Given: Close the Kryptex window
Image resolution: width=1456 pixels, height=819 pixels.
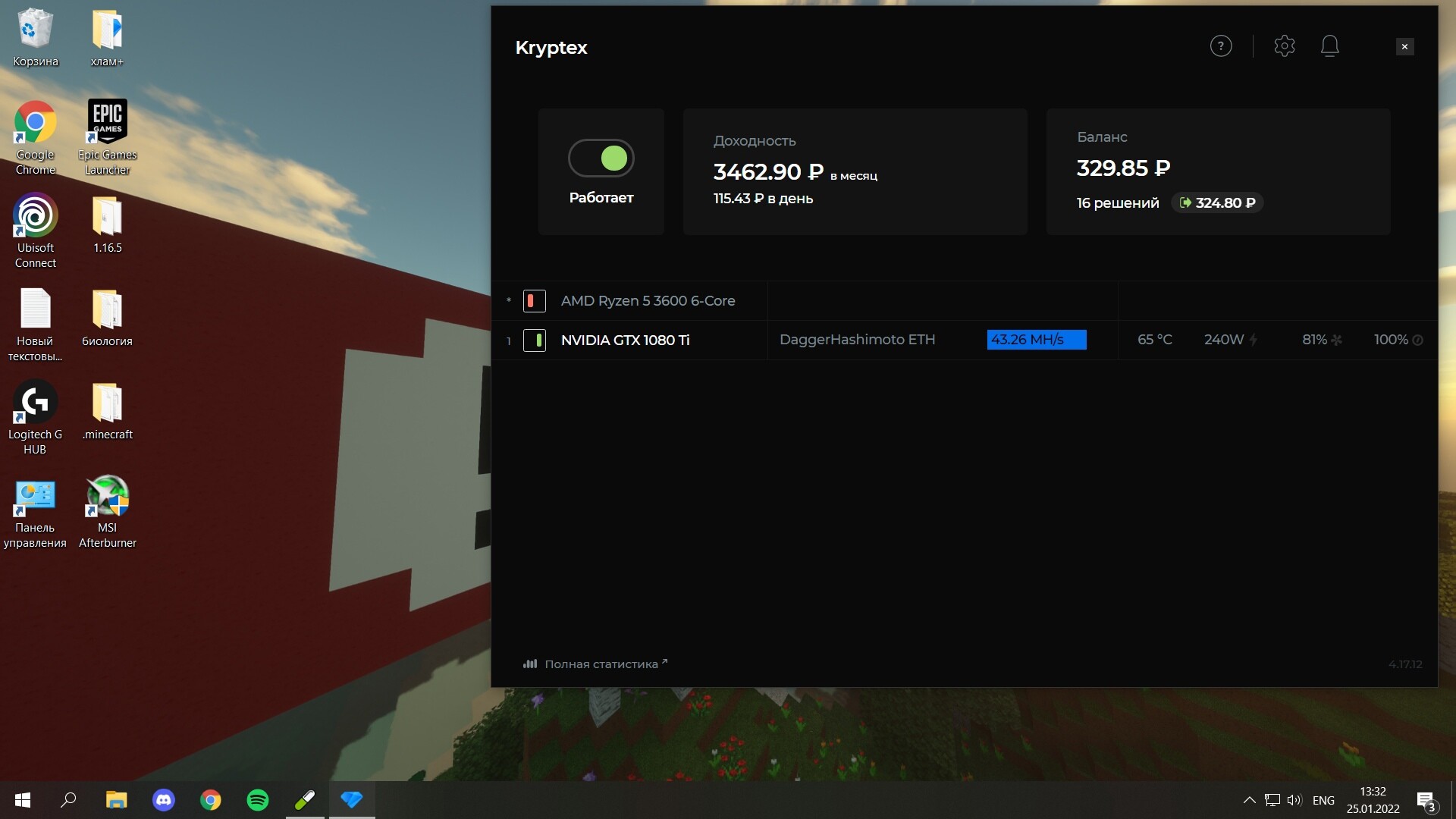Looking at the screenshot, I should (1404, 46).
